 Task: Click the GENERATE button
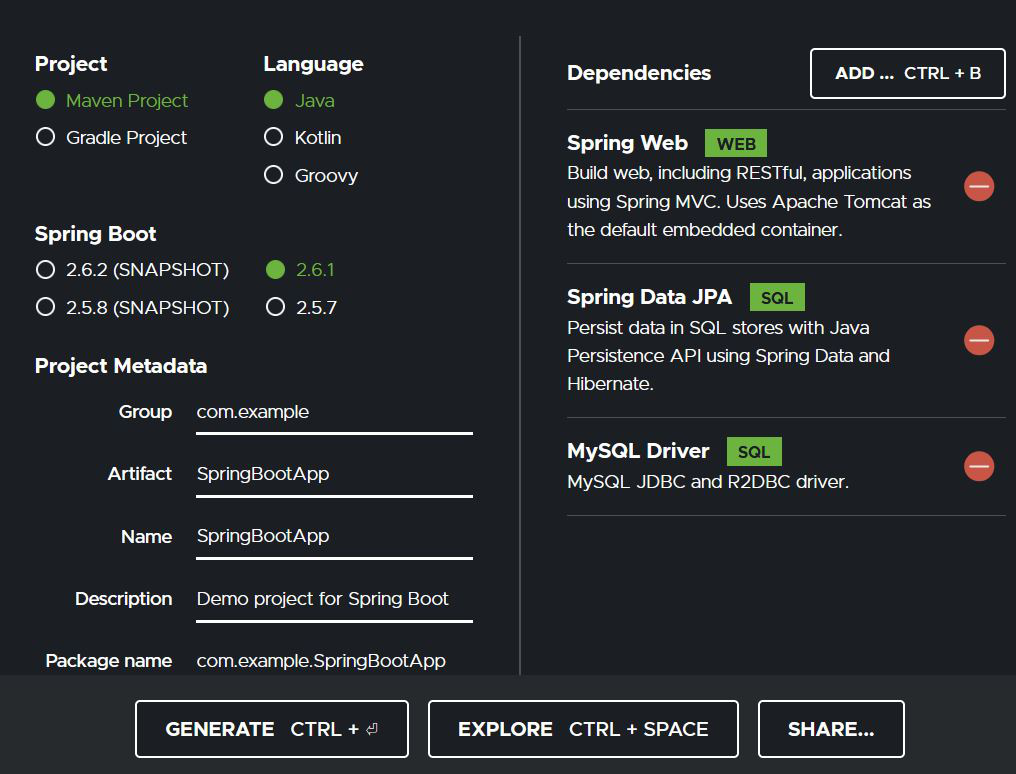[271, 729]
